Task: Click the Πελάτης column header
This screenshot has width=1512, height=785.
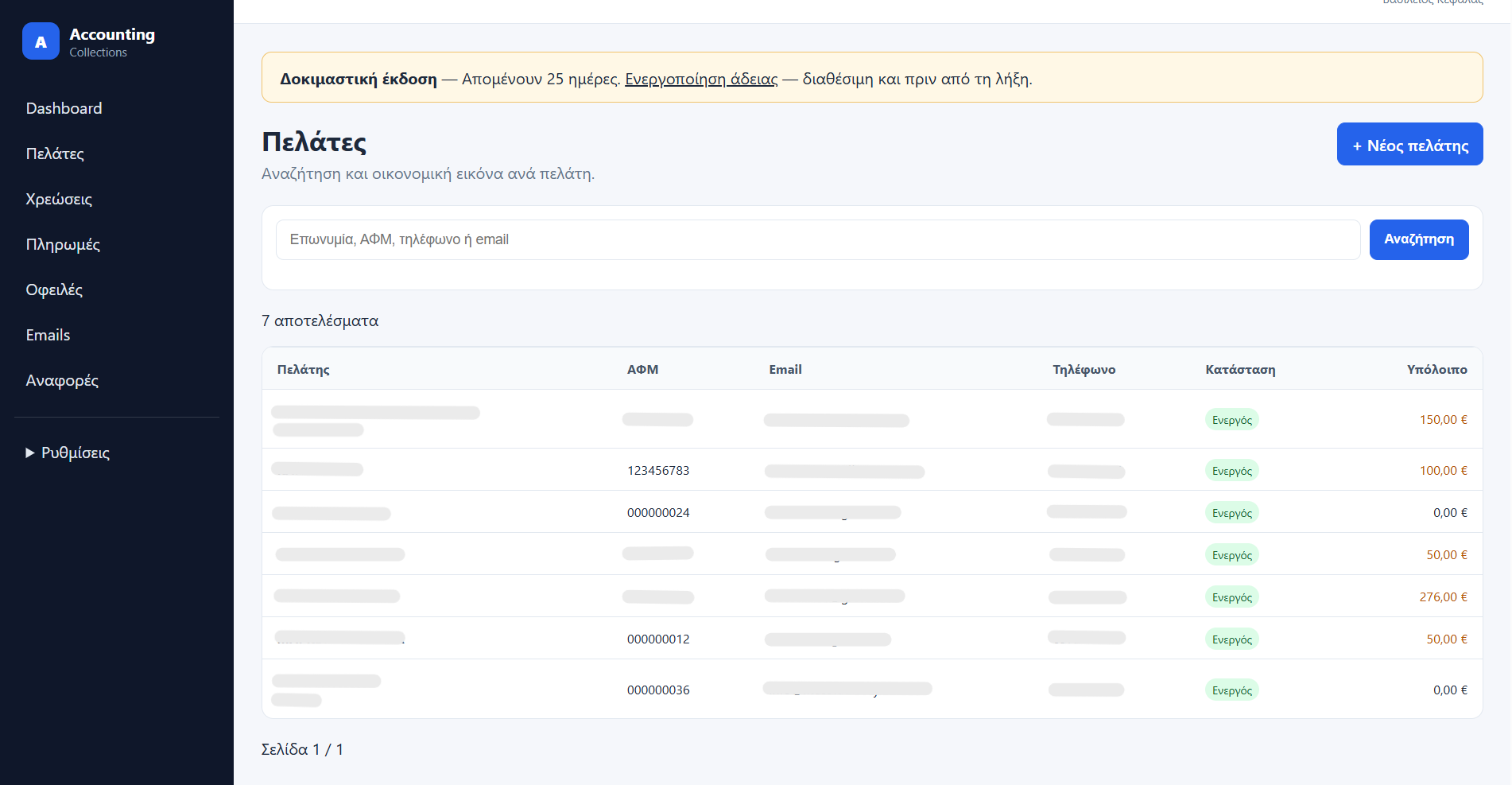Action: [303, 369]
